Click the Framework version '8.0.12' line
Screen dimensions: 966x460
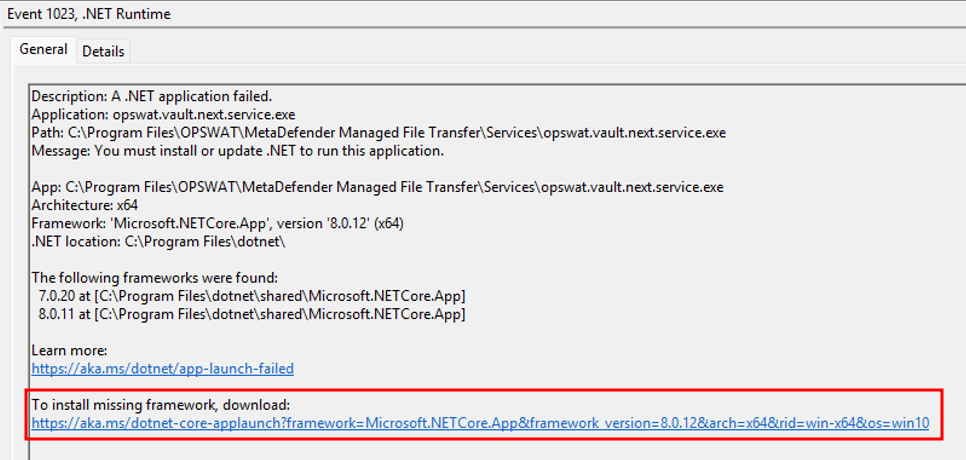coord(217,224)
